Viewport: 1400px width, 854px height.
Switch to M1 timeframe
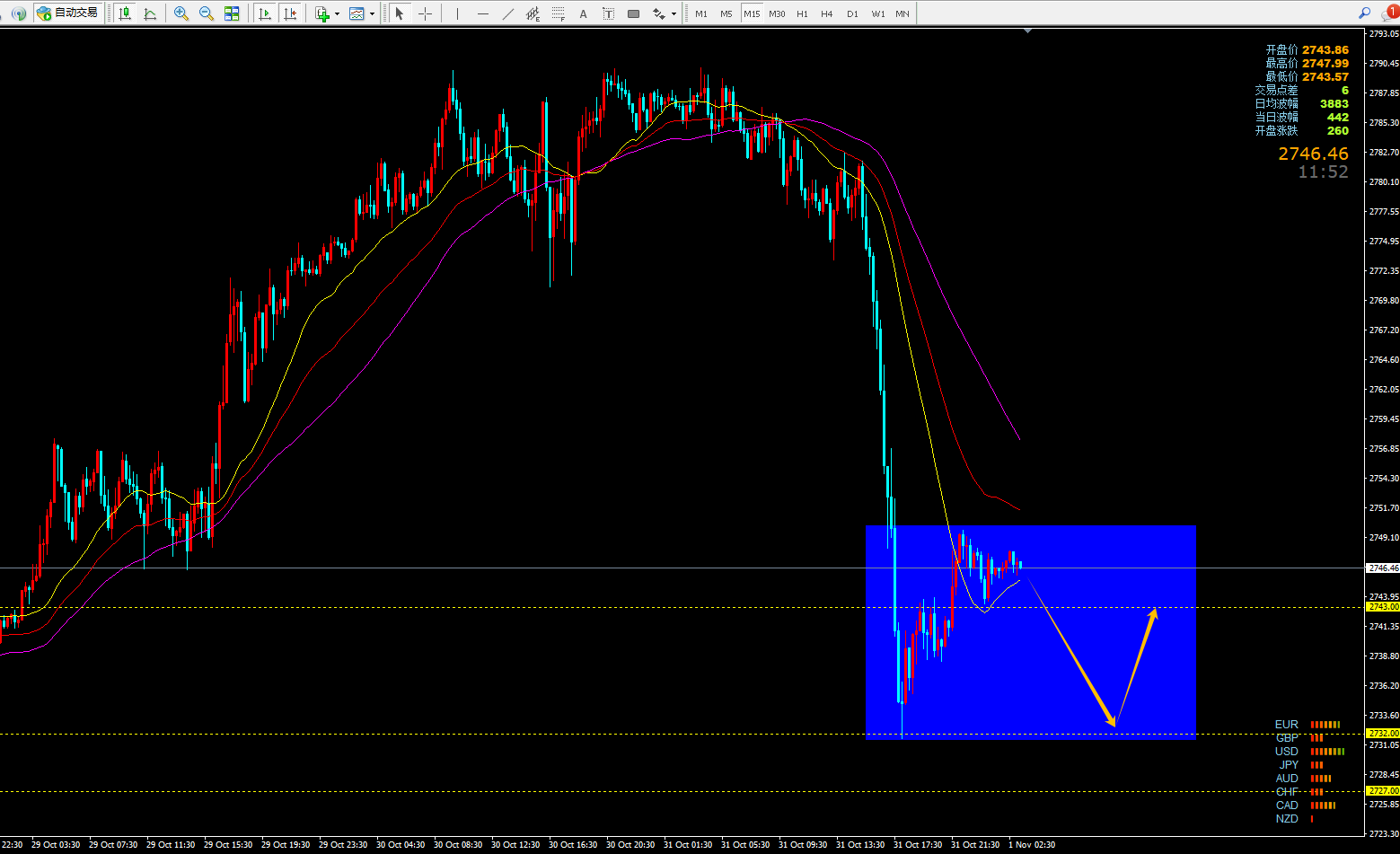(701, 13)
